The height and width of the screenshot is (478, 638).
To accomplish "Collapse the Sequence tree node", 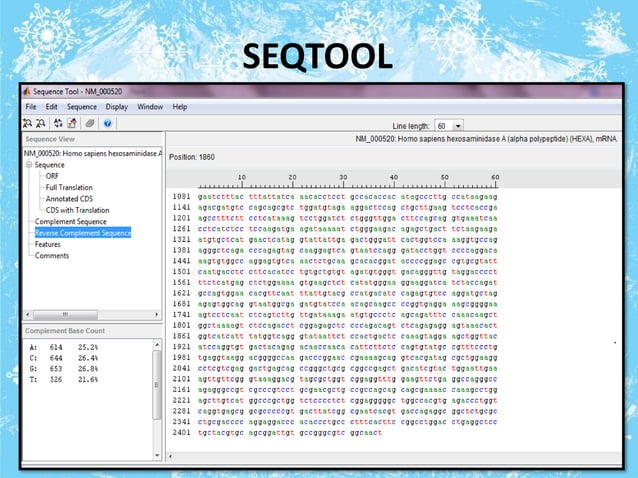I will tap(29, 165).
